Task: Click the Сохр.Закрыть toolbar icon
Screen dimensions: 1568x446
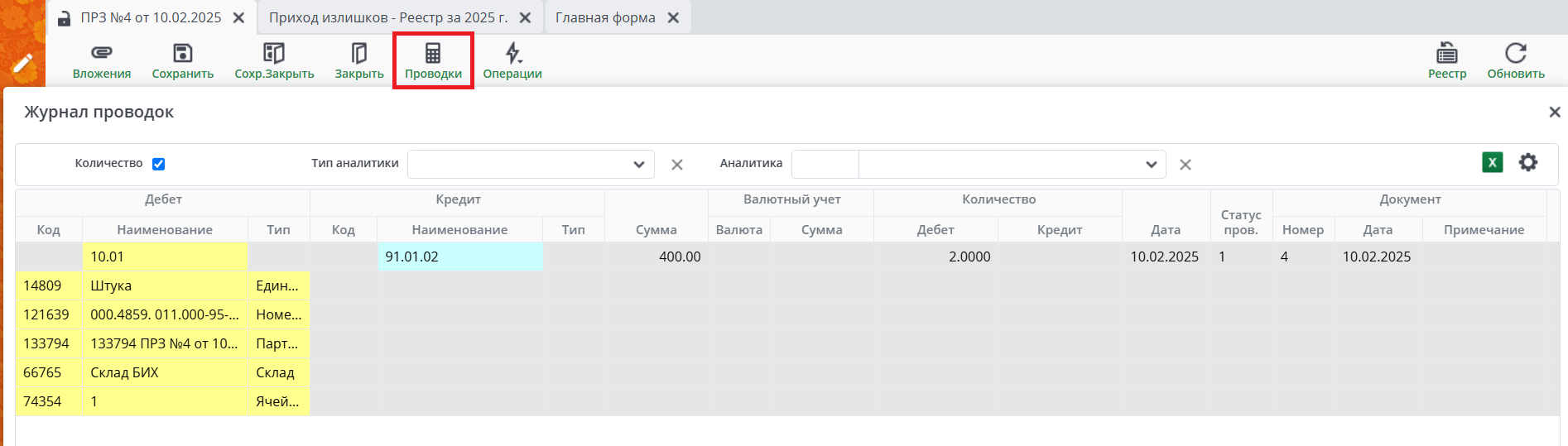Action: pos(274,54)
